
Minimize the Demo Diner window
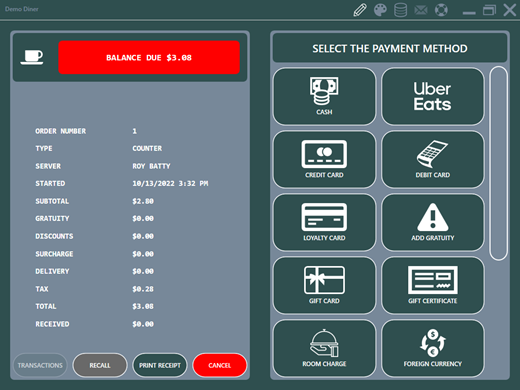469,13
